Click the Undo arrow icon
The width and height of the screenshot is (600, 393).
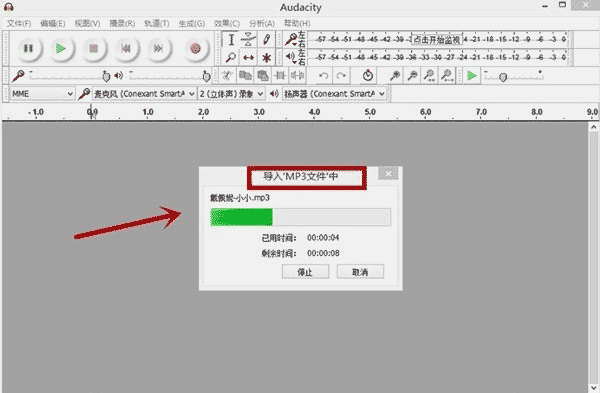click(x=324, y=76)
